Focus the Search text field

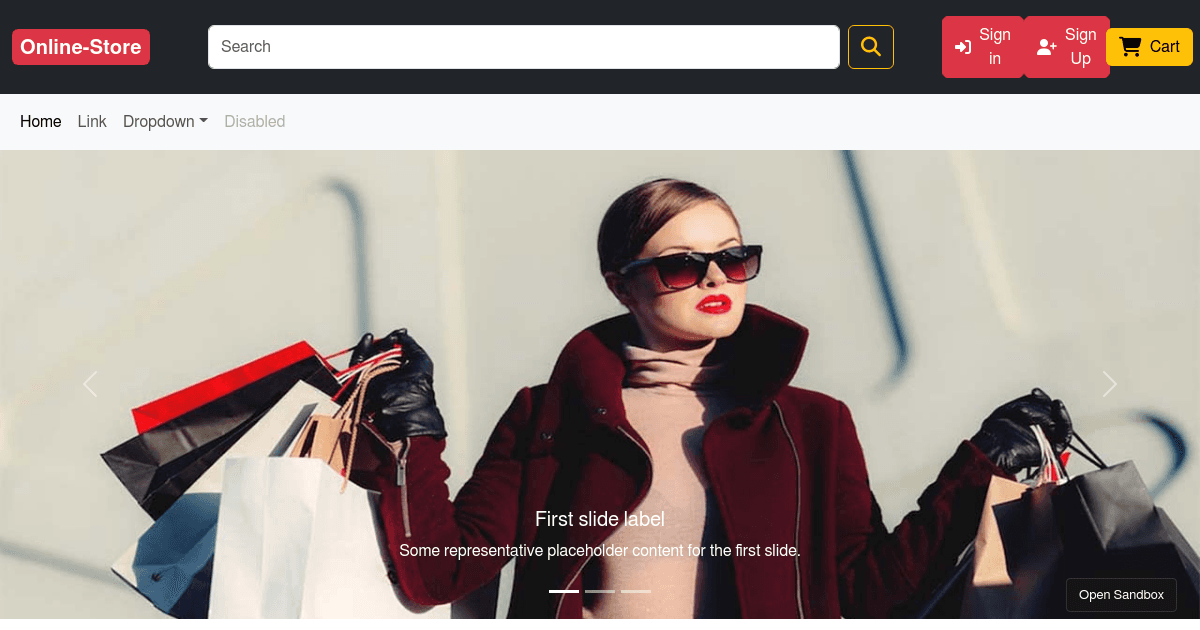[x=523, y=47]
